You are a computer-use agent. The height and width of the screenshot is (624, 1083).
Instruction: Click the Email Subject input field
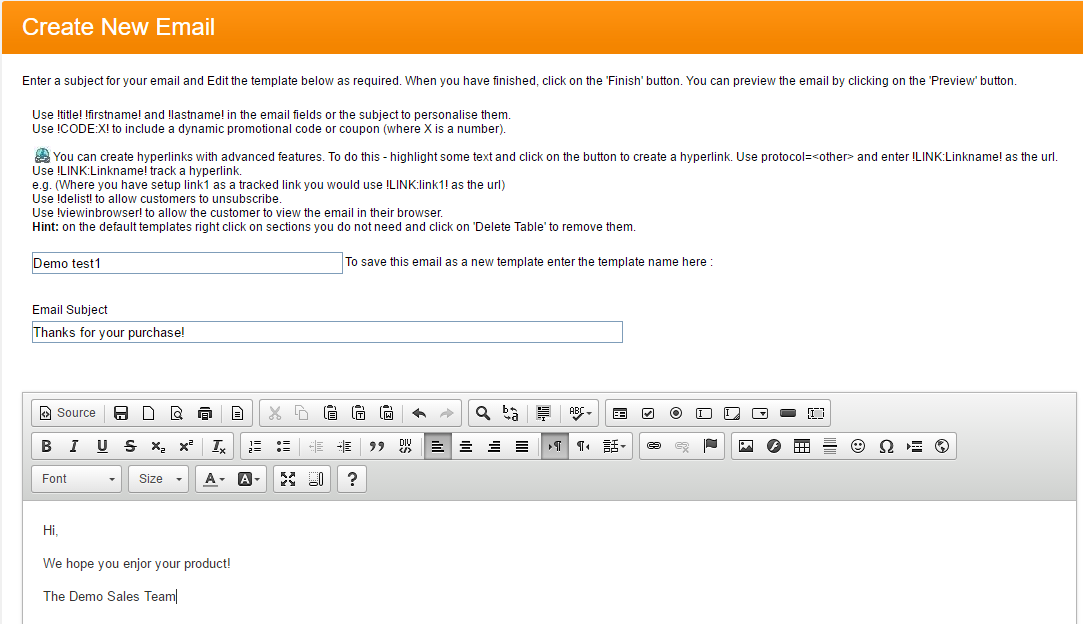coord(327,332)
